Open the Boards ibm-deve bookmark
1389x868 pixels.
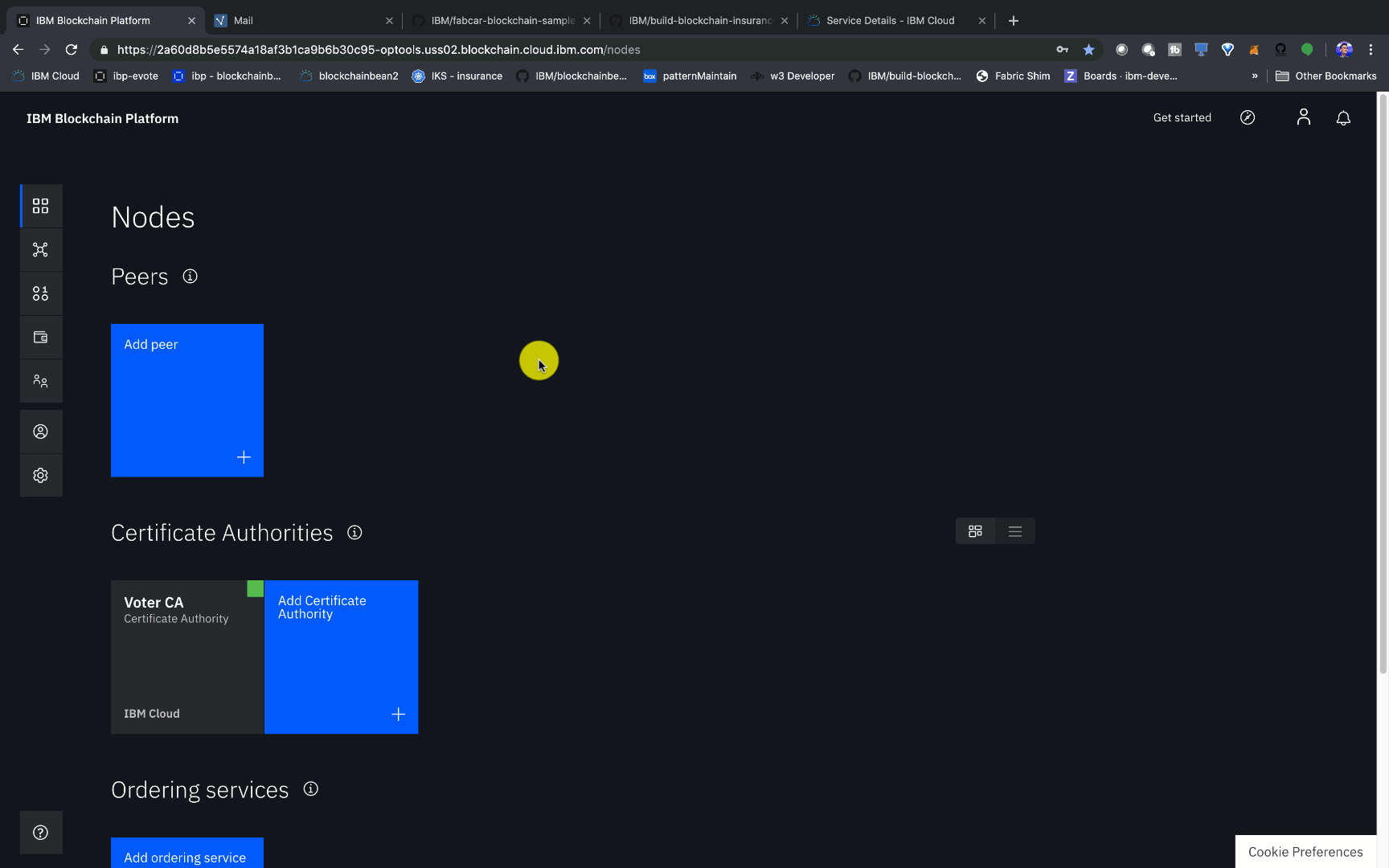coord(1121,76)
